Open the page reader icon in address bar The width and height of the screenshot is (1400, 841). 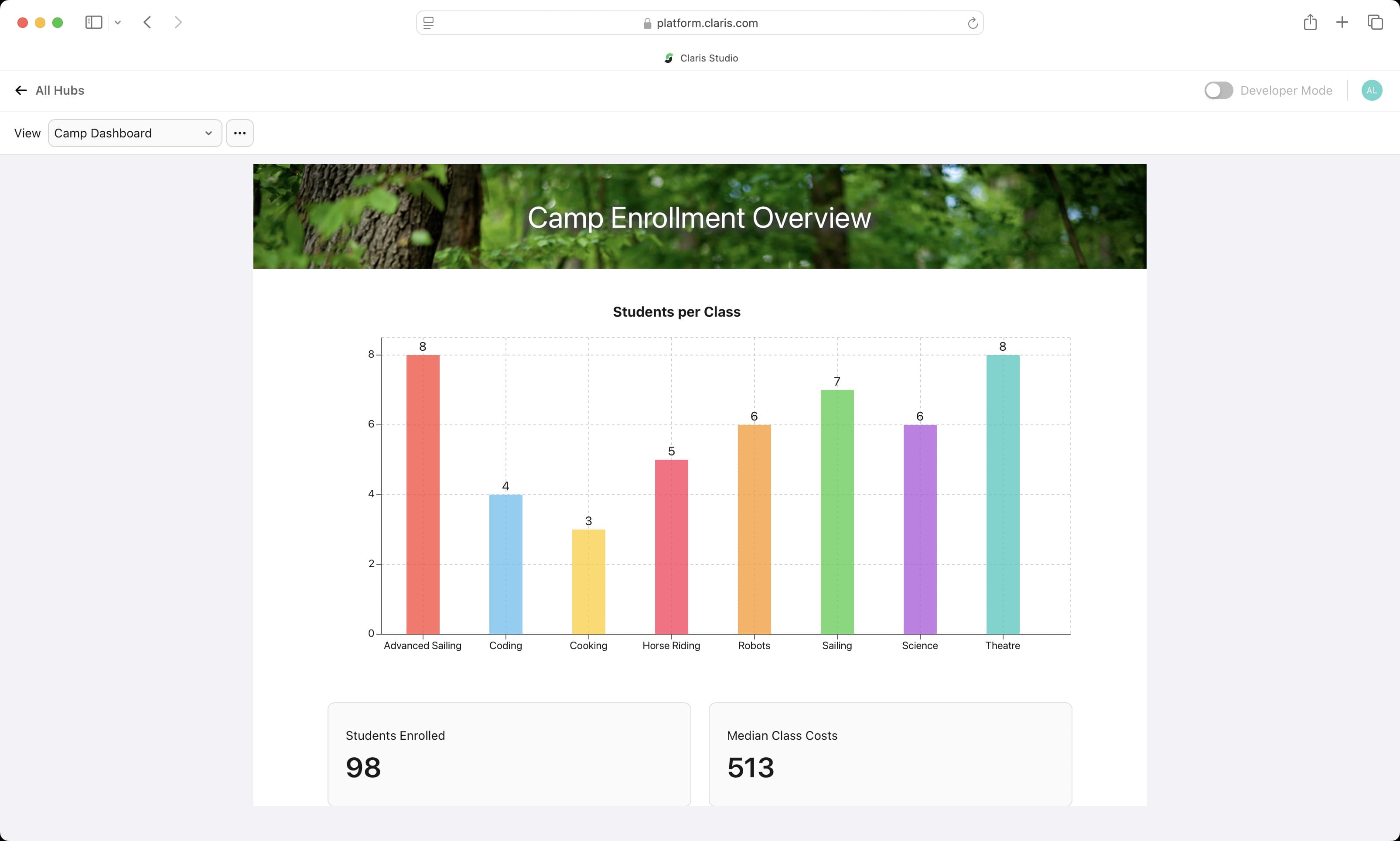429,23
